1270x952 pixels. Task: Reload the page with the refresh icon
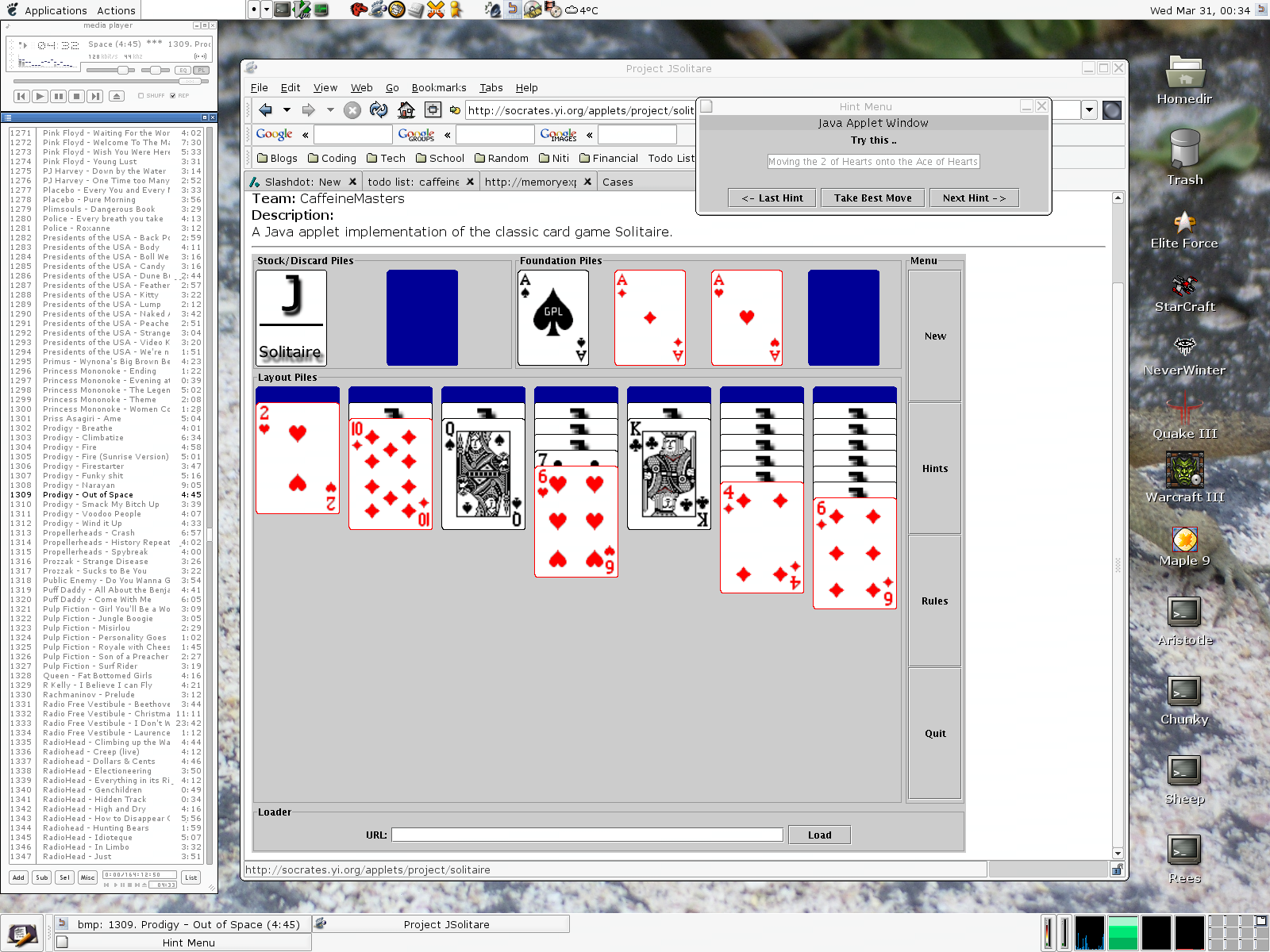[x=379, y=110]
